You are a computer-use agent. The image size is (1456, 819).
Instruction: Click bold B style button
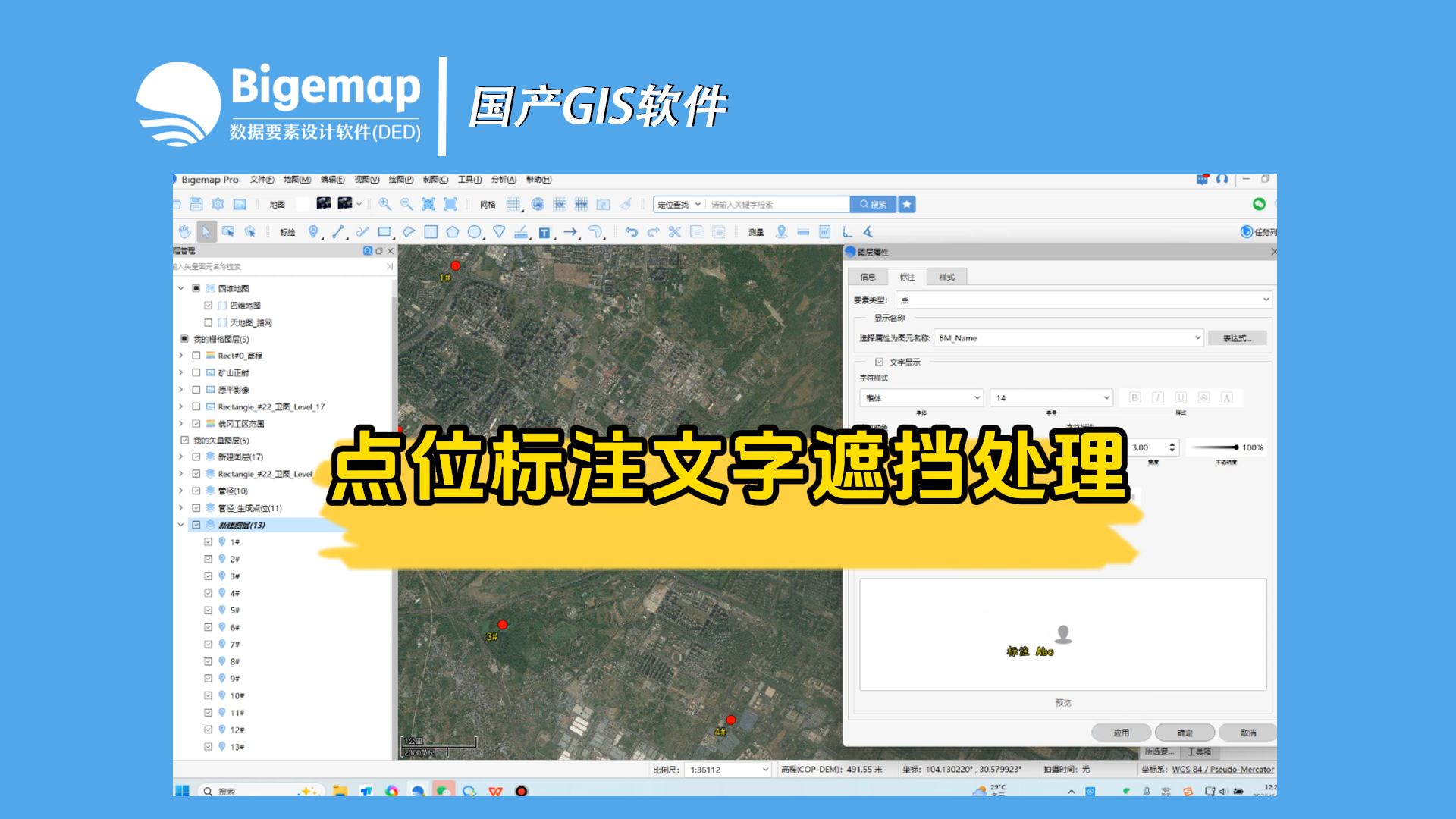coord(1135,397)
